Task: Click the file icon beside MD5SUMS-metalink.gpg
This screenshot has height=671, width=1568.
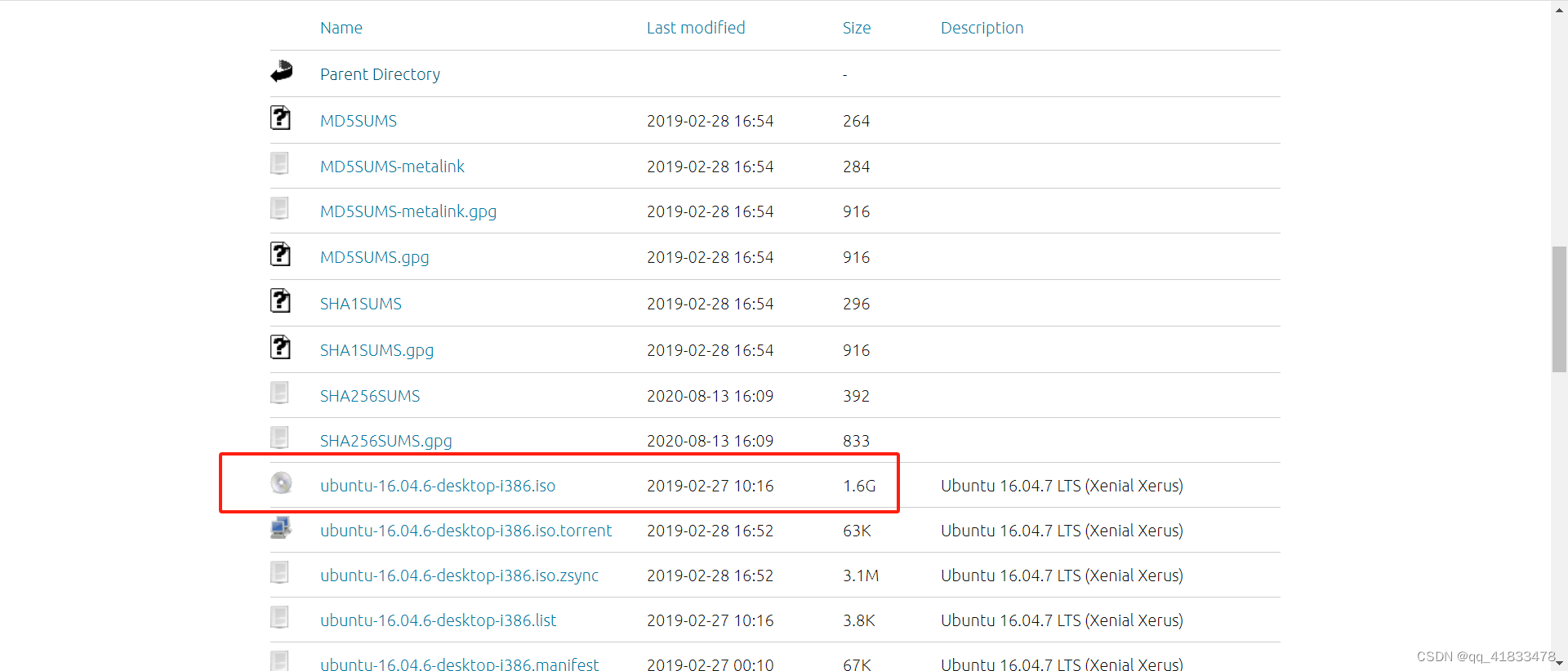Action: [279, 209]
